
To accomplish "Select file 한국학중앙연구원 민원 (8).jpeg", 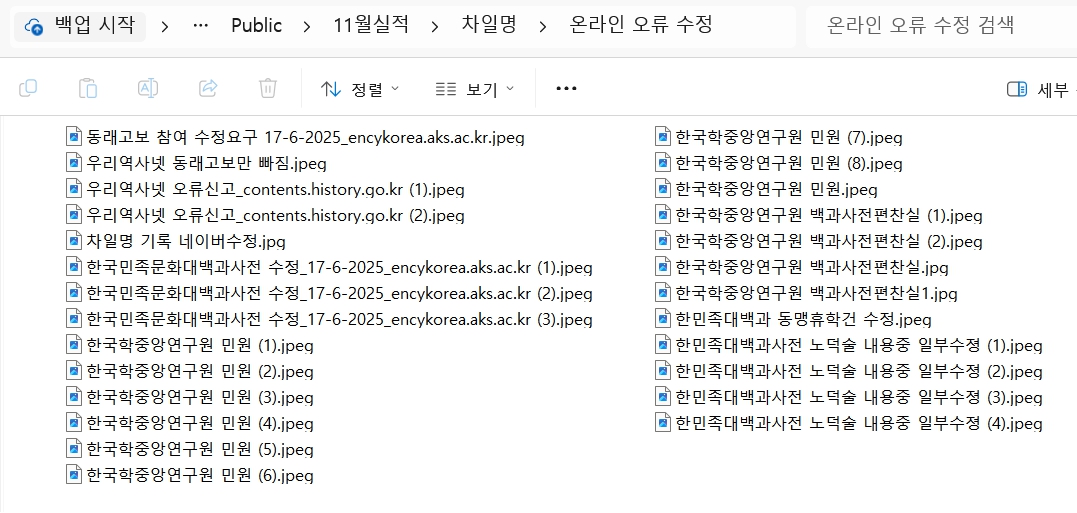I will tap(779, 163).
